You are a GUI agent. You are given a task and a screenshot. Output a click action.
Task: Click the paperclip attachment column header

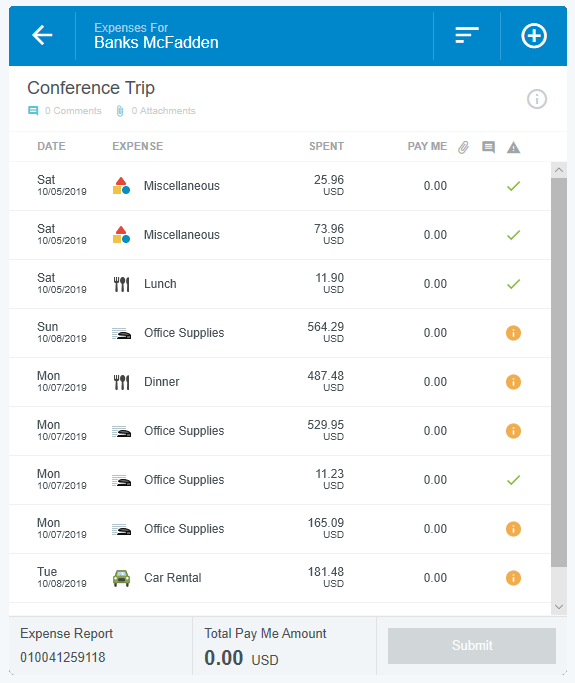[463, 148]
